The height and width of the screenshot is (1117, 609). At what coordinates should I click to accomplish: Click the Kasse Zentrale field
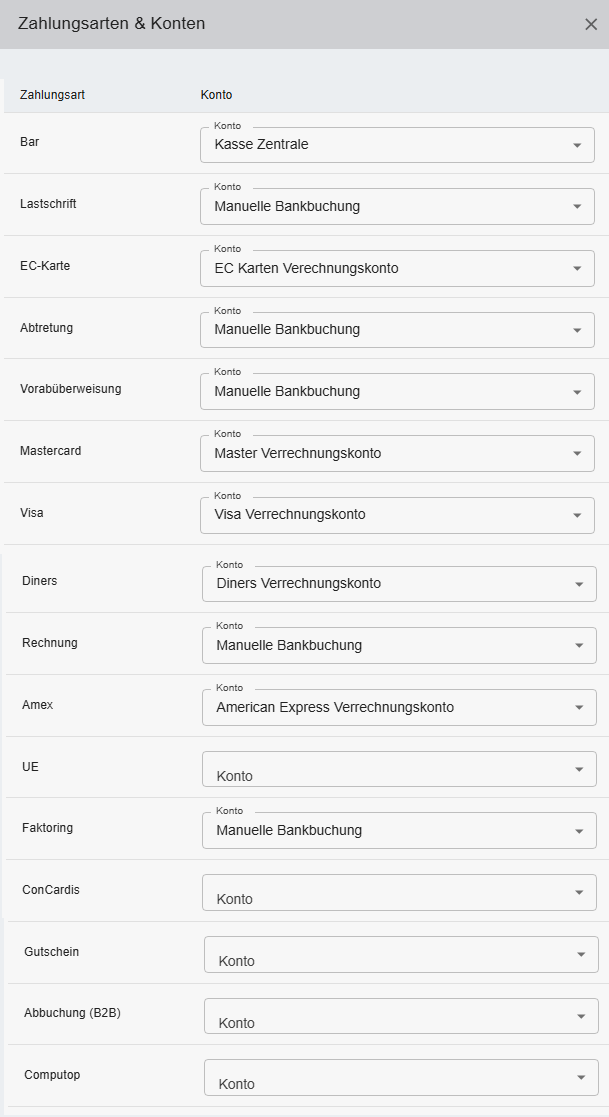point(380,145)
